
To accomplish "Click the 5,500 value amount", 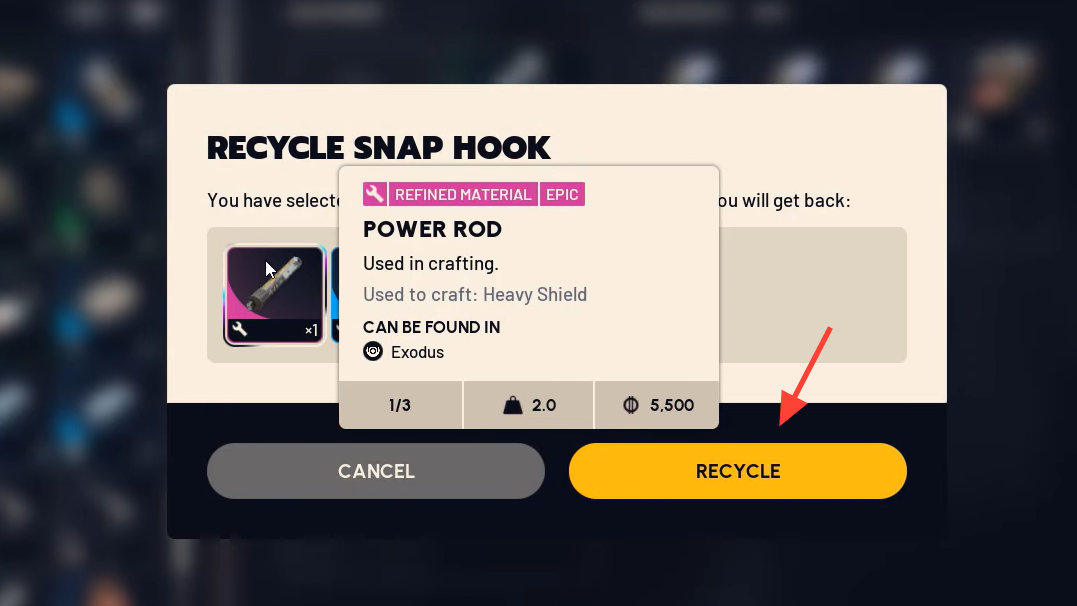I will (672, 405).
